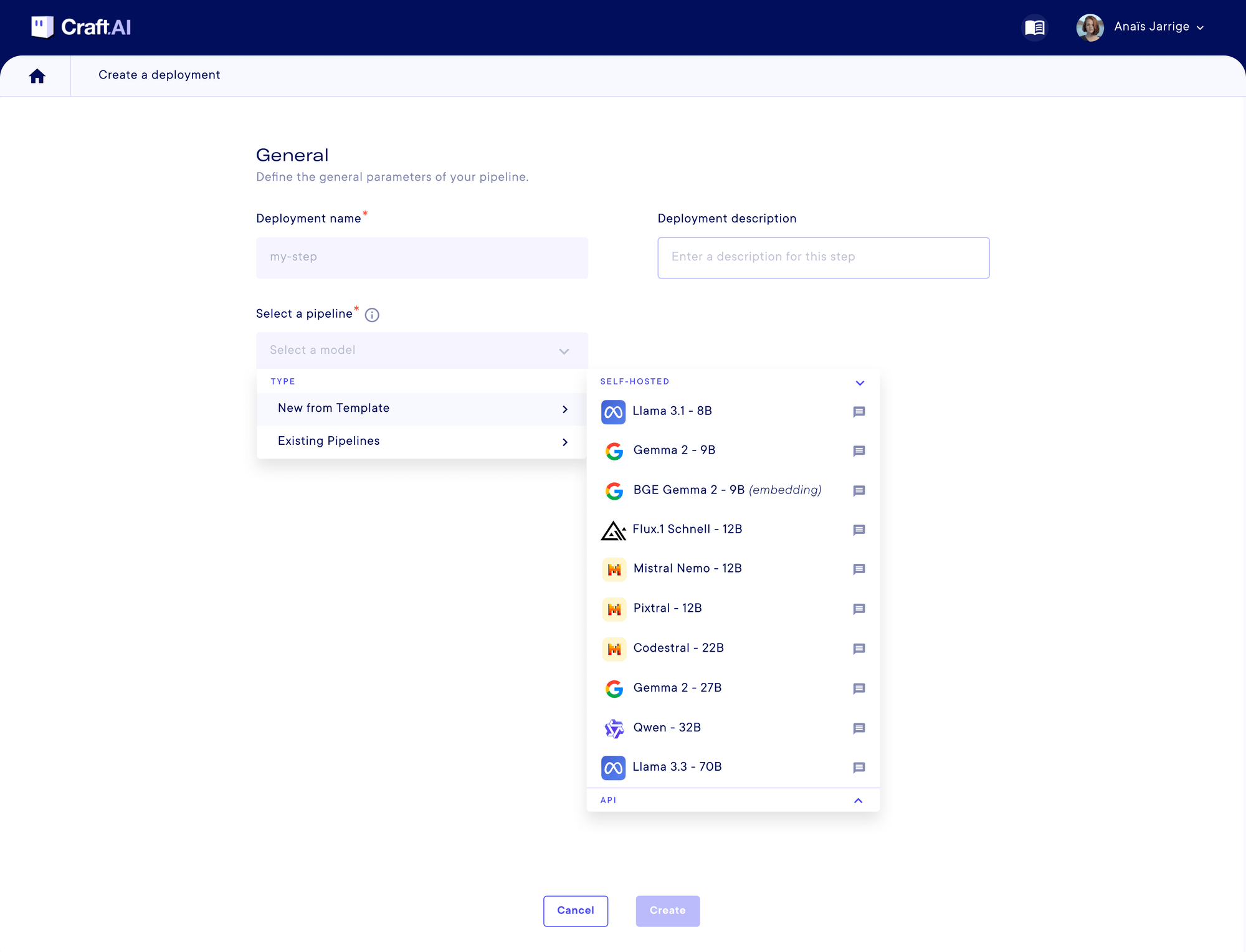Screen dimensions: 1246x952
Task: Open chat icon for Qwen - 32B
Action: click(x=859, y=728)
